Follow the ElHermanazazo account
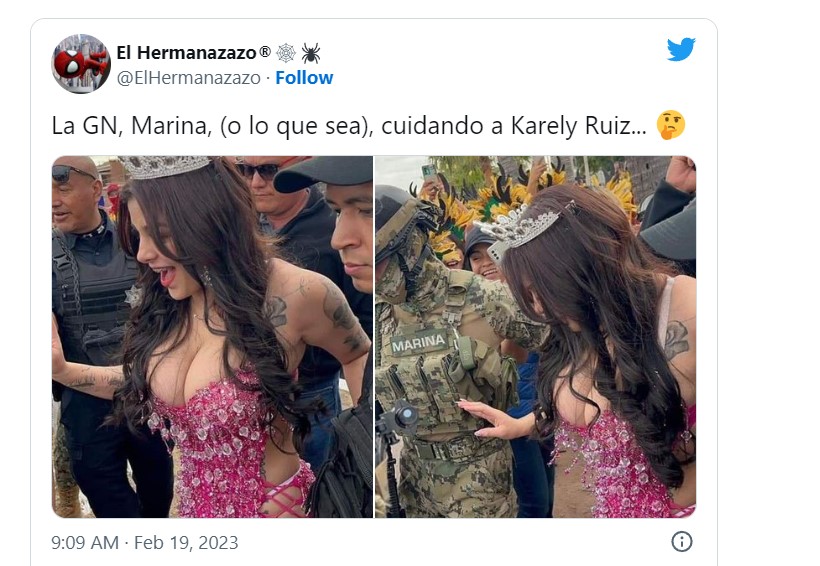The height and width of the screenshot is (566, 820). pos(304,77)
